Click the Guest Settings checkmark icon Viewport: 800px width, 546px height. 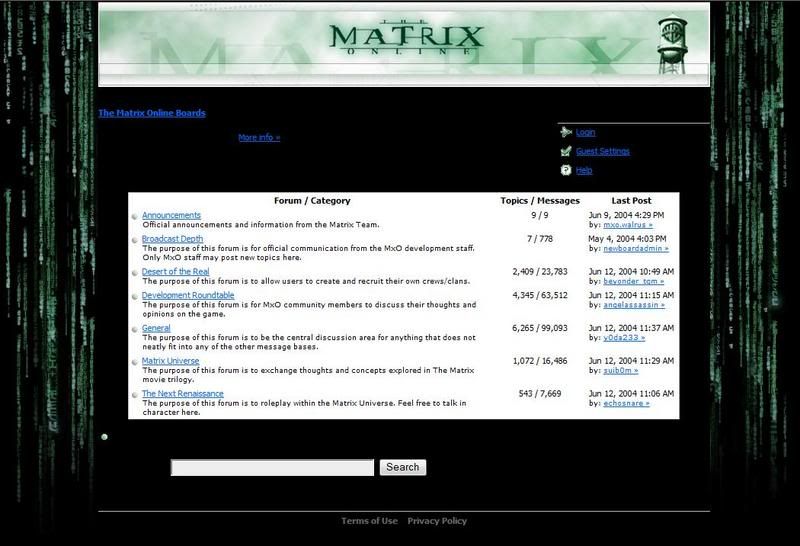click(x=566, y=151)
